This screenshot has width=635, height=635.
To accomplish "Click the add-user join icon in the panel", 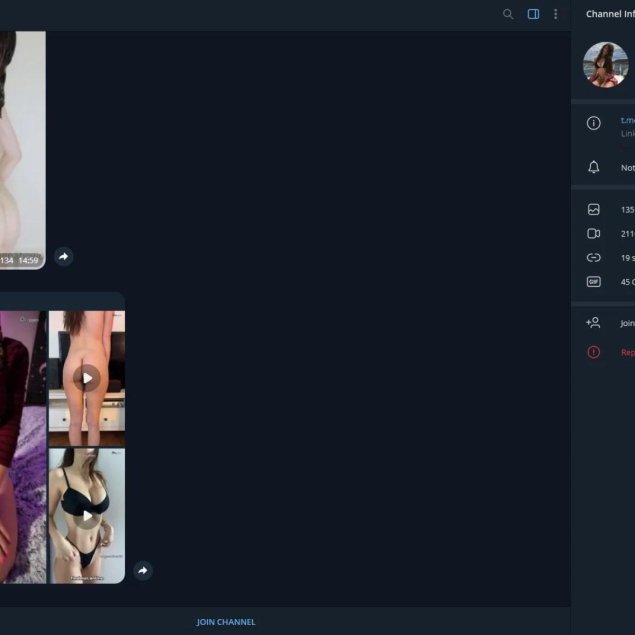I will tap(593, 323).
